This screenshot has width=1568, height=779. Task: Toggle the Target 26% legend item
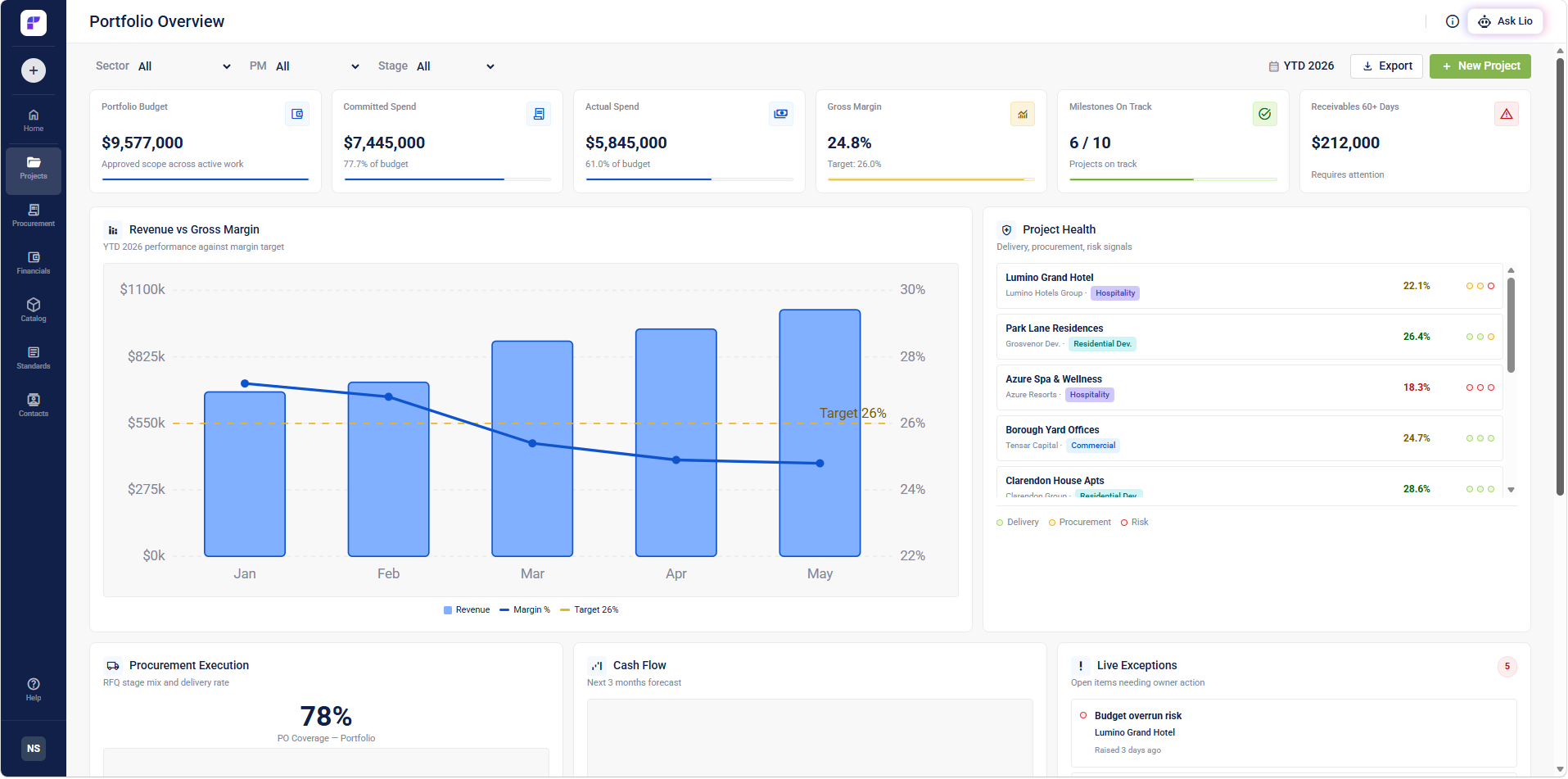[x=590, y=610]
